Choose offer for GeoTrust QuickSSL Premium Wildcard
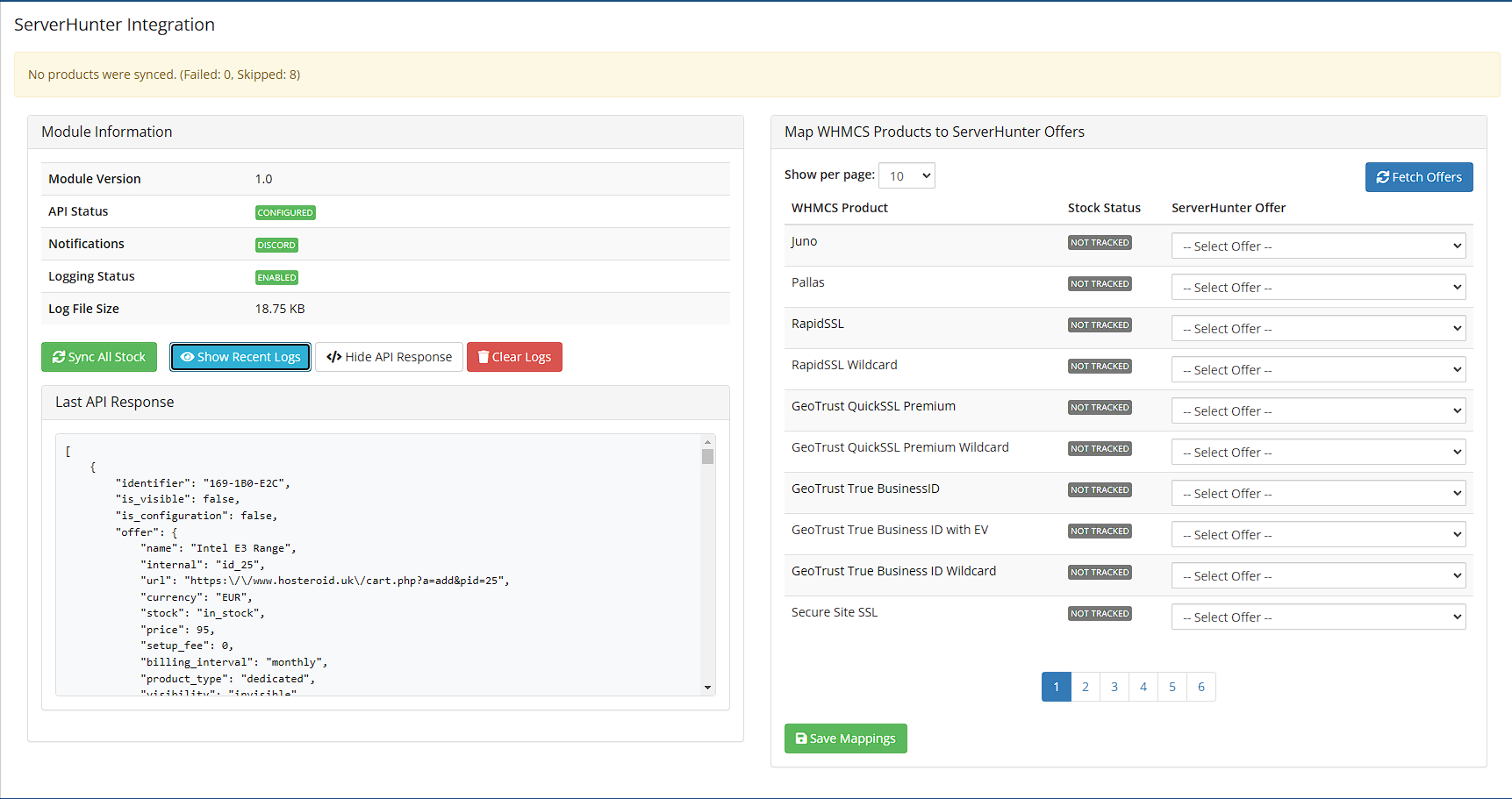The height and width of the screenshot is (799, 1512). click(x=1318, y=452)
